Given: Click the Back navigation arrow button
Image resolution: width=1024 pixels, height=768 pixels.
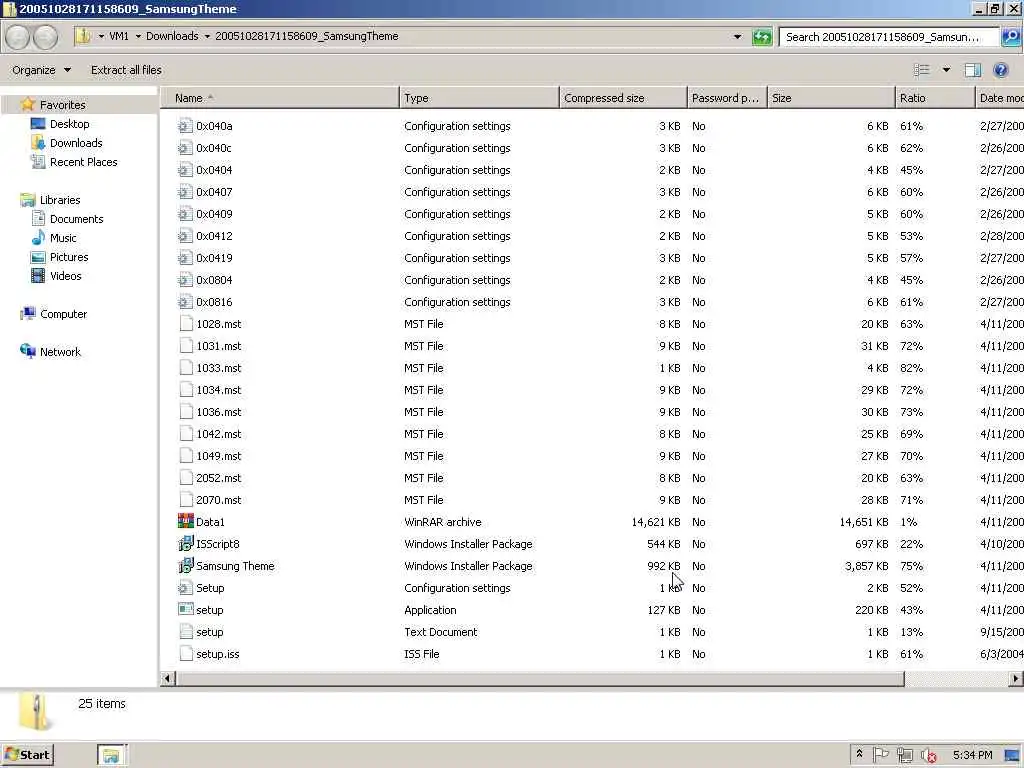Looking at the screenshot, I should tap(18, 37).
